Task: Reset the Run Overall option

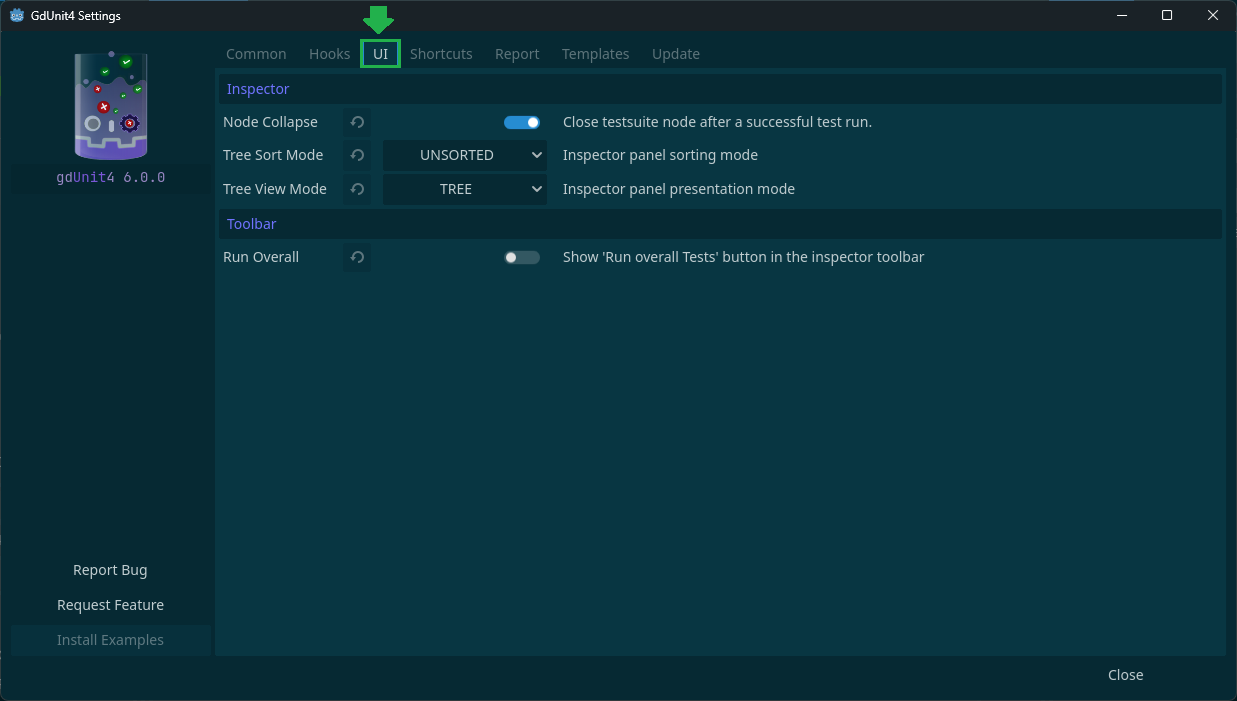Action: coord(357,257)
